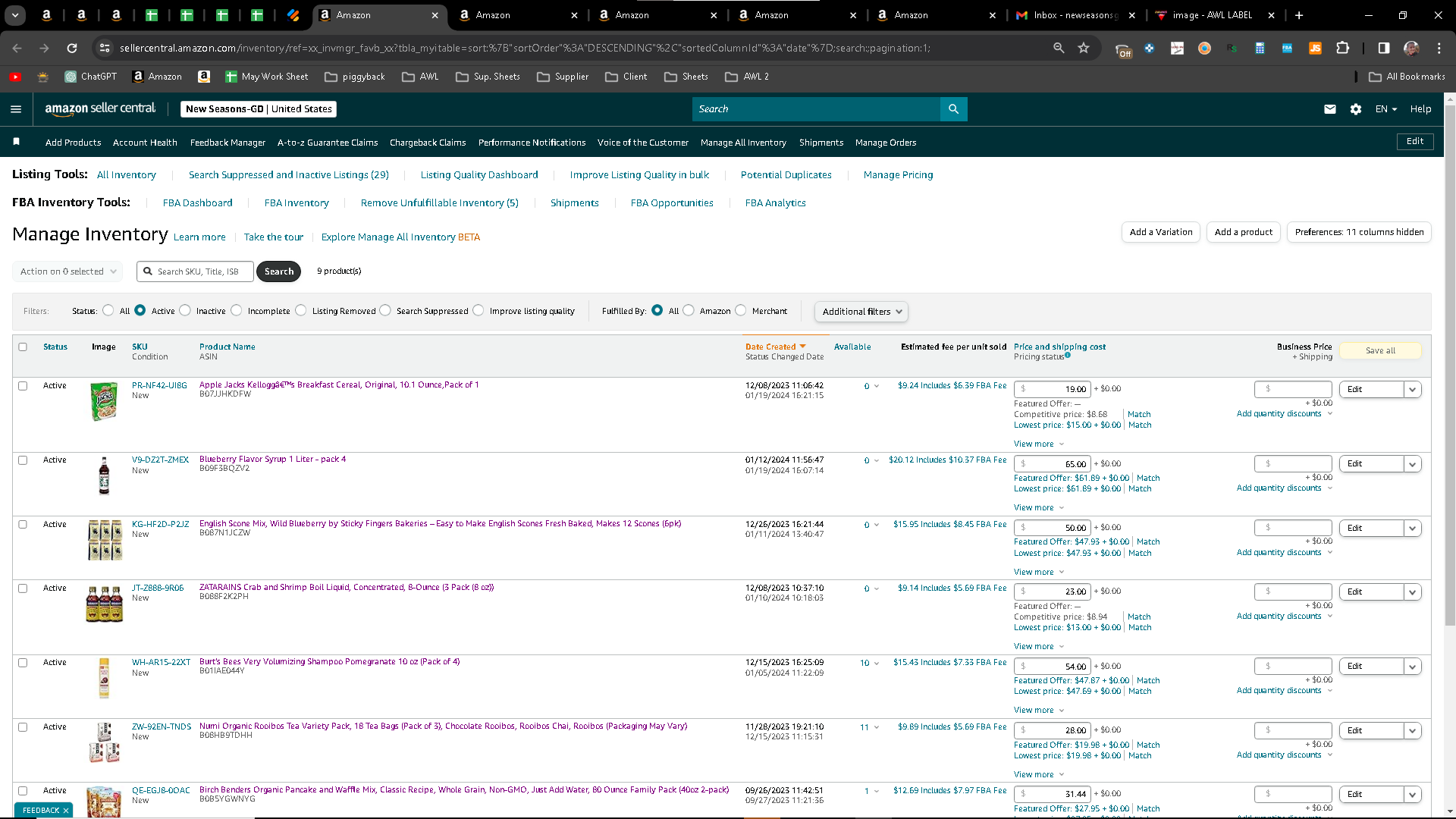Open the Account Health menu item
This screenshot has height=819, width=1456.
pyautogui.click(x=145, y=143)
